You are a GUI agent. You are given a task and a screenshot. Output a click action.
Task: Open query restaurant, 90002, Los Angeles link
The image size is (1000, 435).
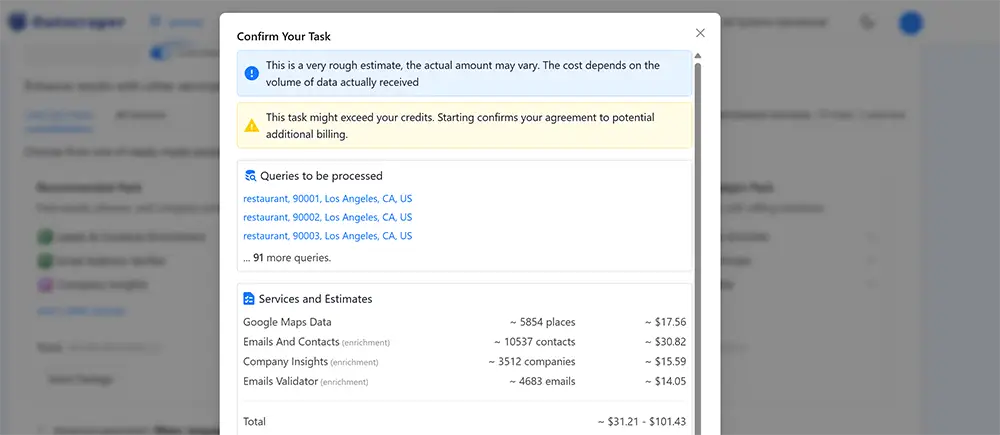coord(328,217)
